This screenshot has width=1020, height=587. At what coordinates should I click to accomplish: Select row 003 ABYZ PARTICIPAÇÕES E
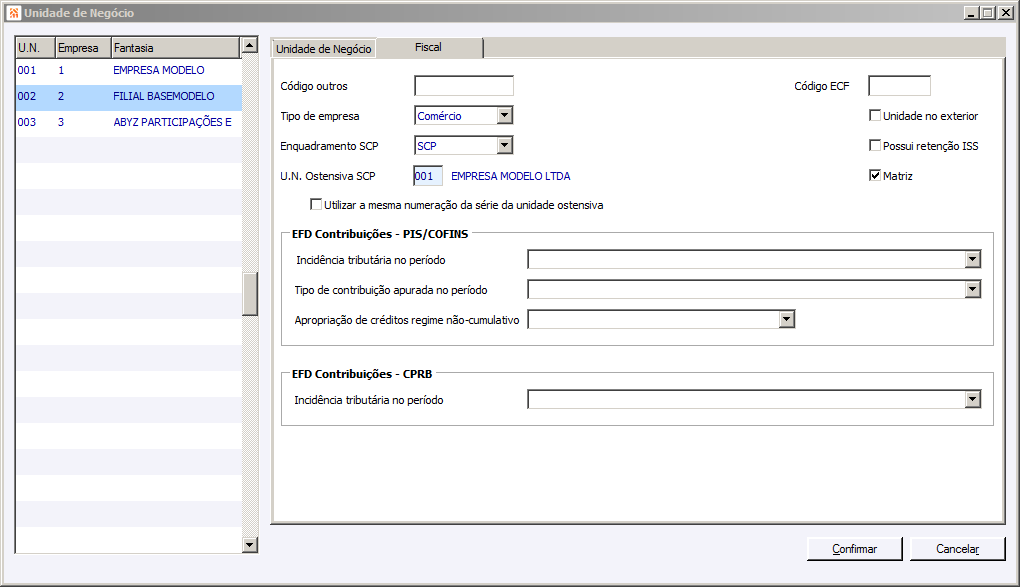[129, 122]
